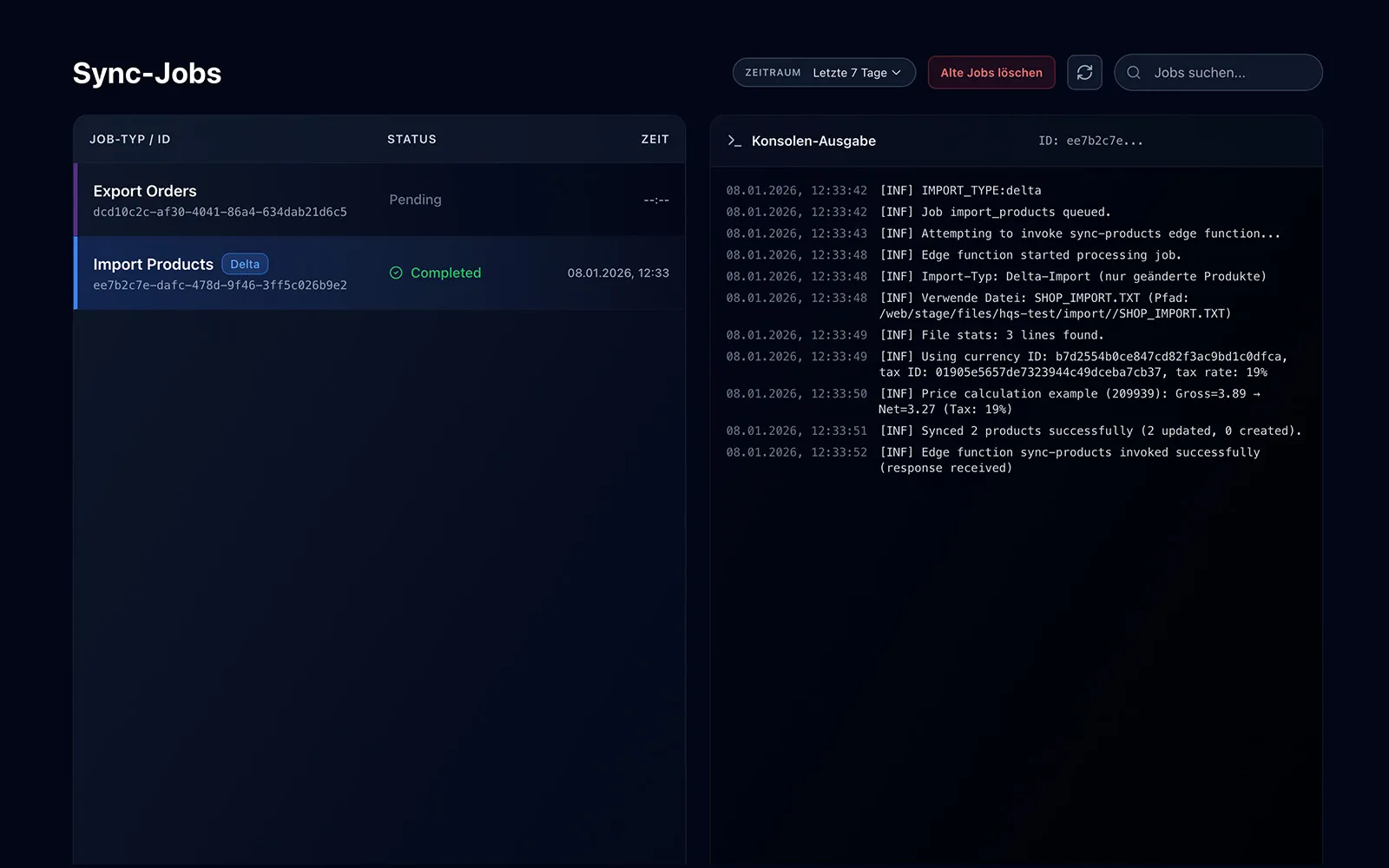Click the File stats: 3 lines found line
The width and height of the screenshot is (1389, 868).
pyautogui.click(x=991, y=335)
